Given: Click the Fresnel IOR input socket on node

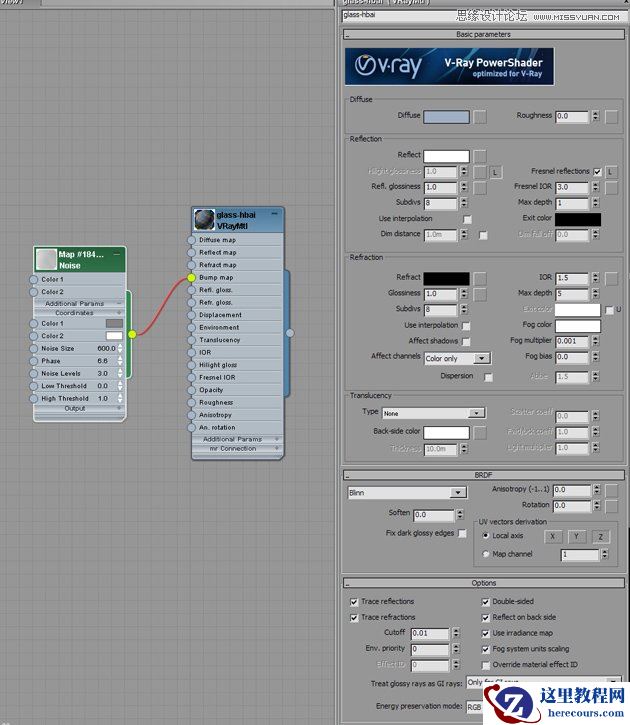Looking at the screenshot, I should point(191,377).
